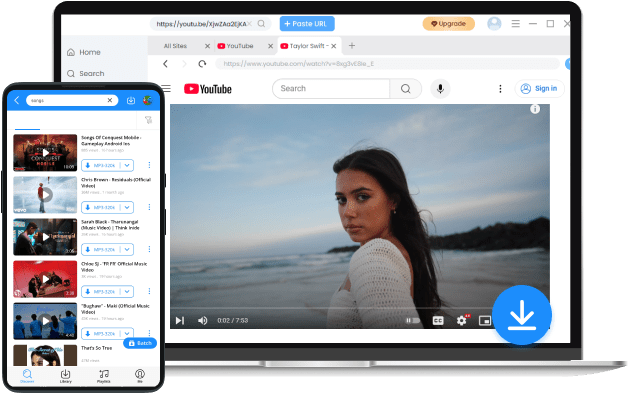Open options for the Sarah Black video

[x=149, y=249]
